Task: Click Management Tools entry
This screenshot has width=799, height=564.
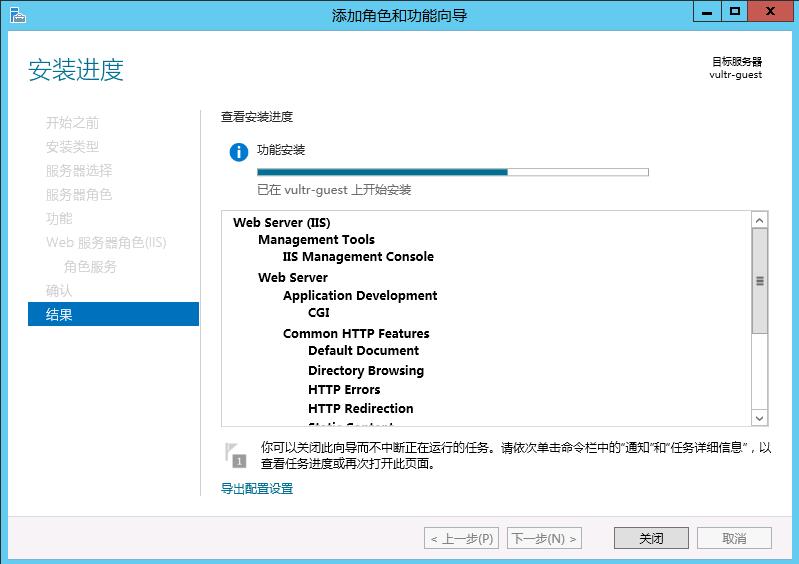Action: pyautogui.click(x=316, y=239)
